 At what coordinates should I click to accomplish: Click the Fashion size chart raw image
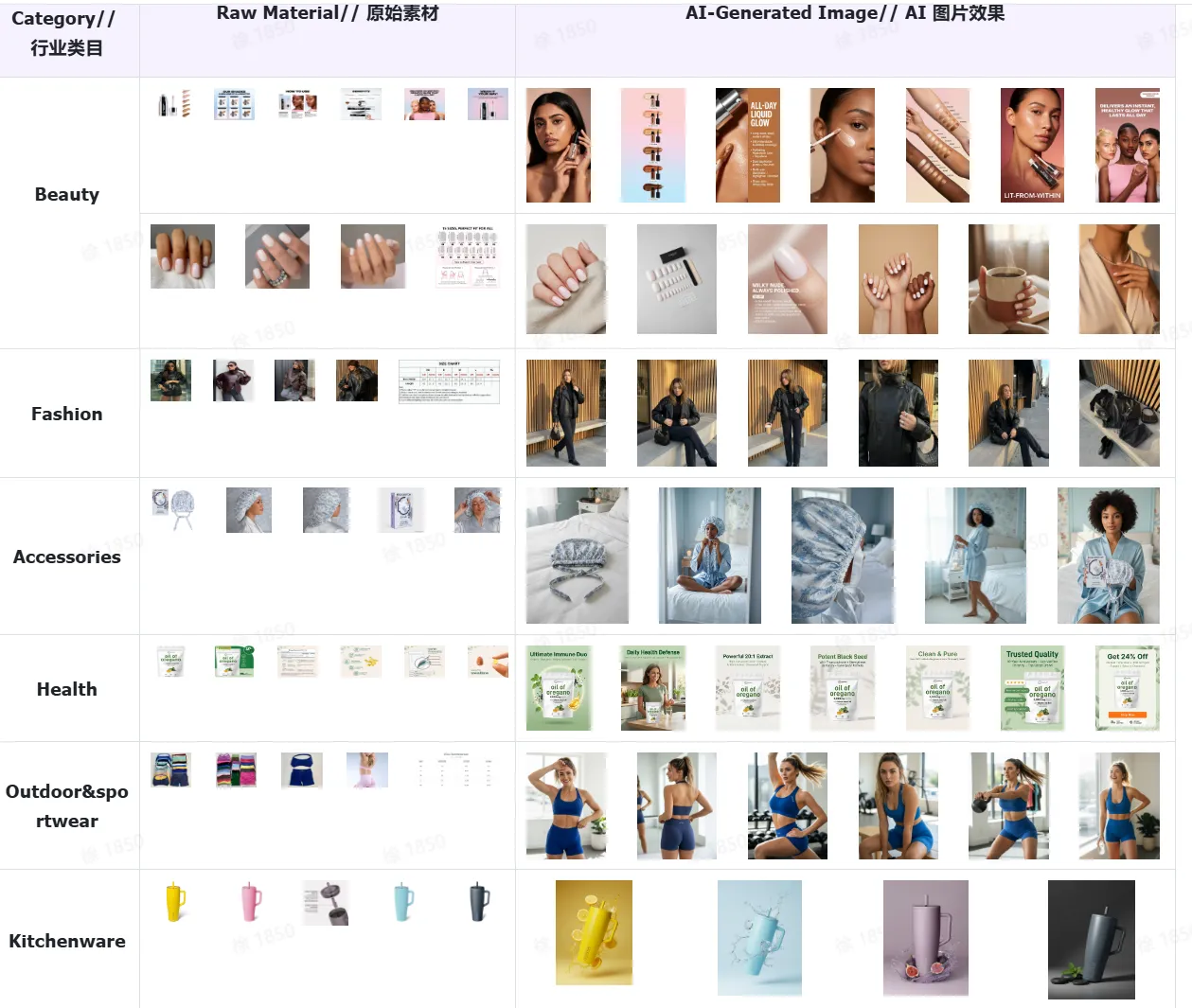(449, 381)
